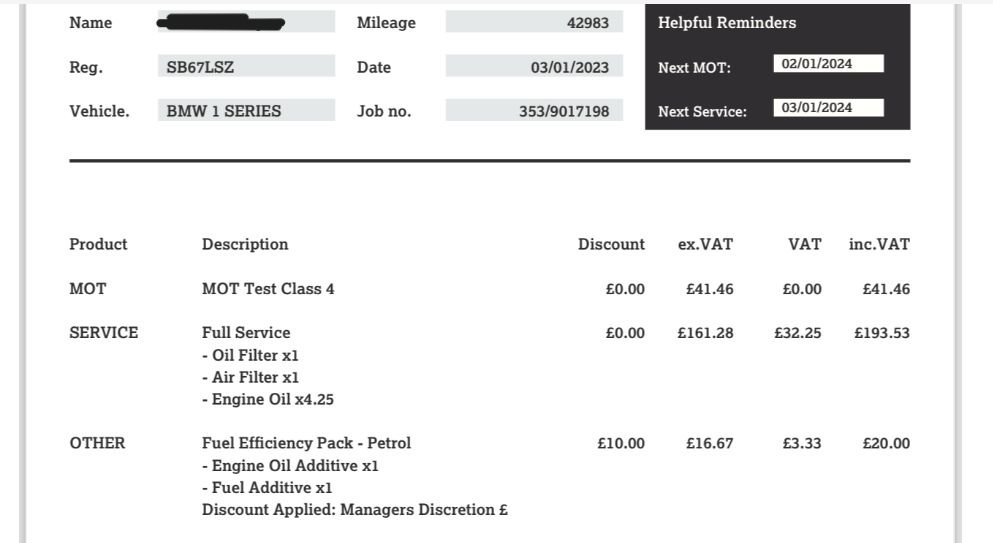Select the Date field 03/01/2023
993x543 pixels.
pos(534,66)
